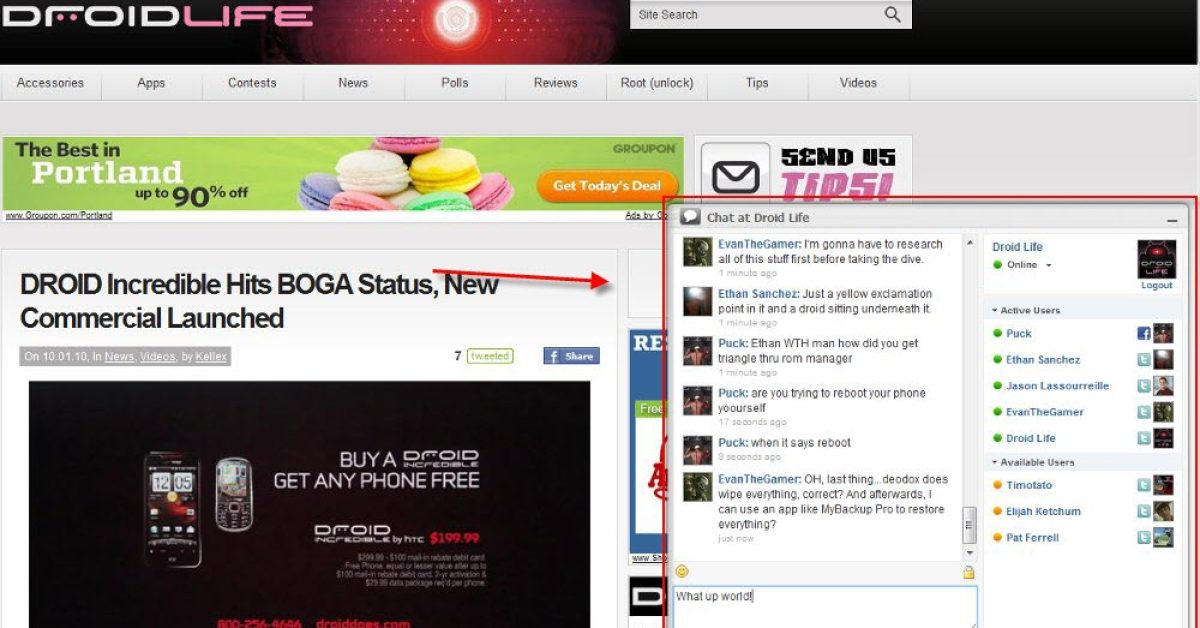The image size is (1200, 628).
Task: Click the Send Us Tips envelope icon
Action: tap(735, 172)
